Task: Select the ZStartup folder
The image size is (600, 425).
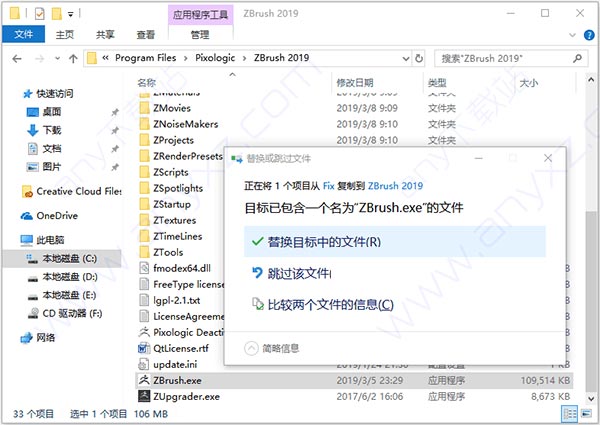Action: pos(172,205)
